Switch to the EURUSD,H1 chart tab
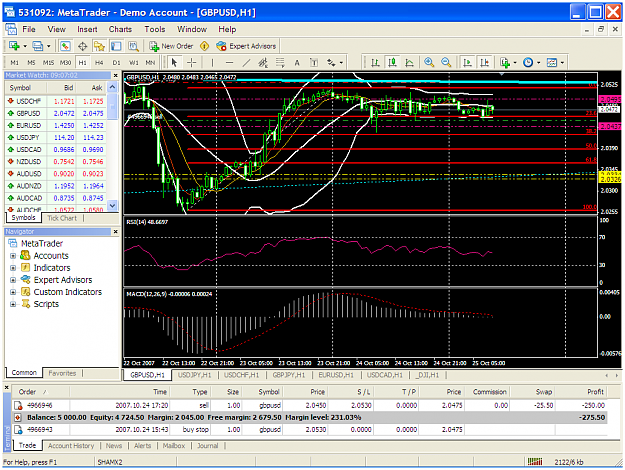 (336, 375)
